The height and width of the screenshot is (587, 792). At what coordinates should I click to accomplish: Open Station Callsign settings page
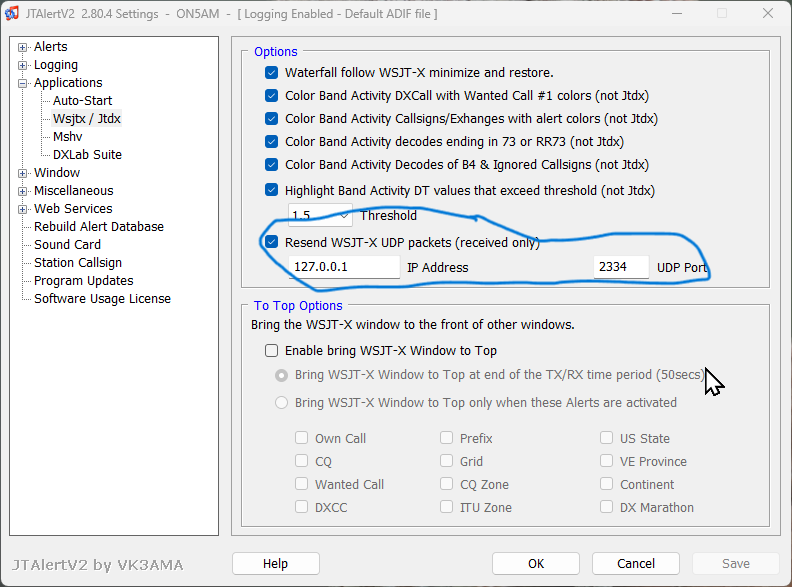78,263
